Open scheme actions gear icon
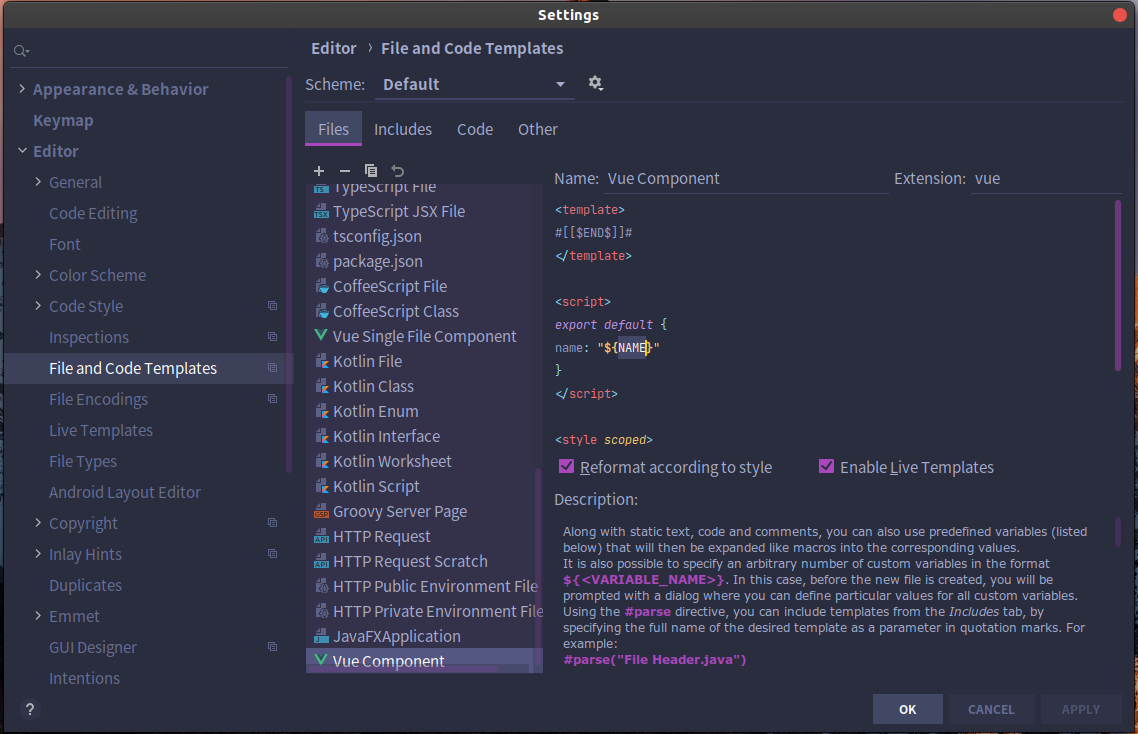Screen dimensions: 1138x734 tap(596, 83)
